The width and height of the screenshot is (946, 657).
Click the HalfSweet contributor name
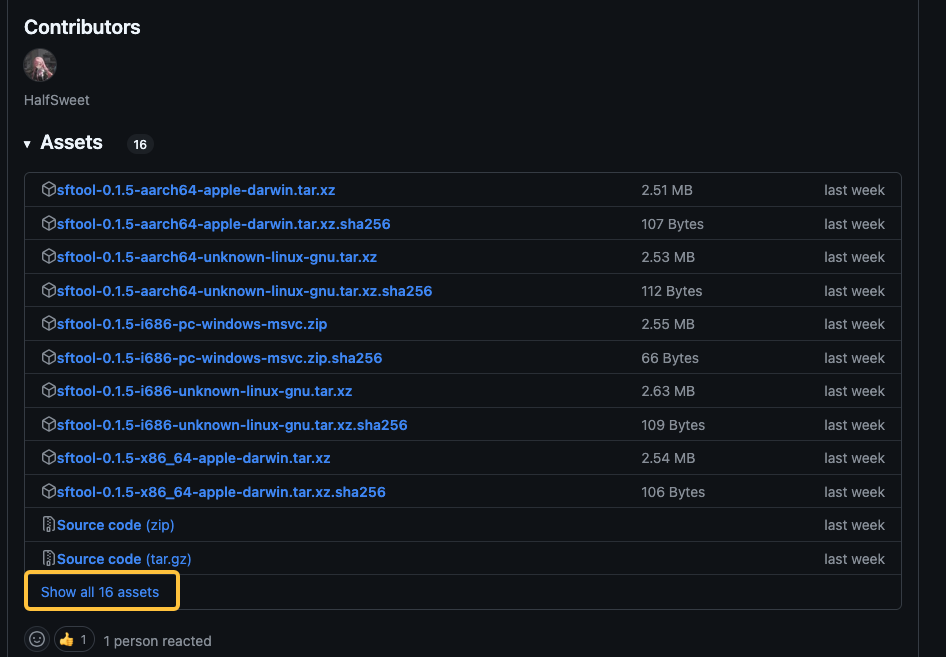pos(57,100)
